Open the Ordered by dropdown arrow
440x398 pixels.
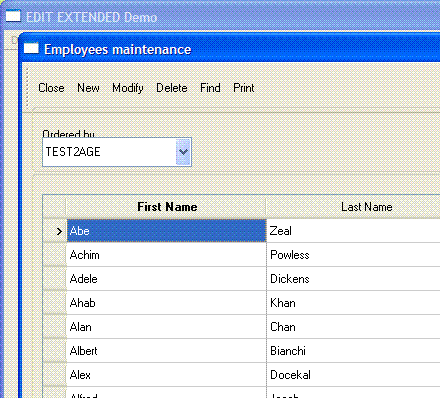tap(183, 152)
